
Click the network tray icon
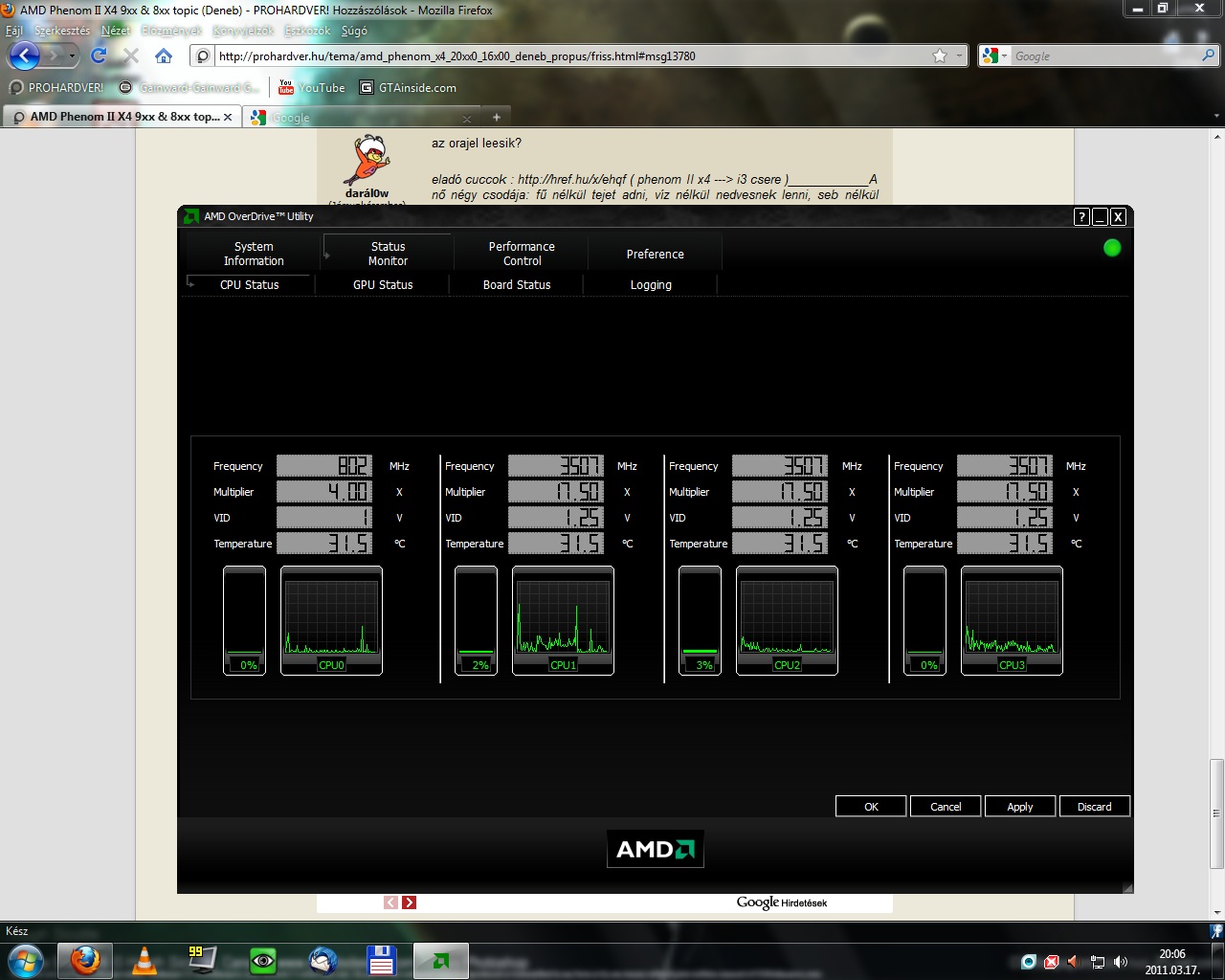pos(1098,962)
